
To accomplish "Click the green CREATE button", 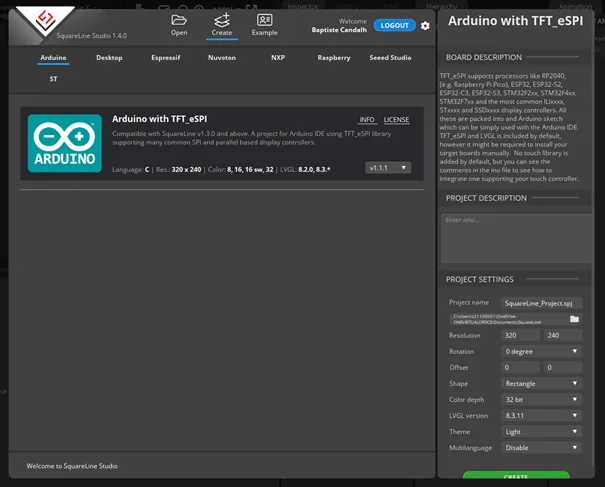I will (516, 475).
